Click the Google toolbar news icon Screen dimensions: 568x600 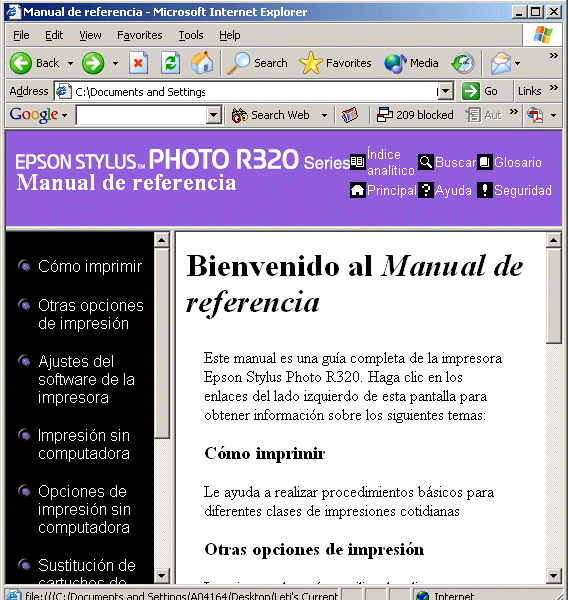coord(350,115)
